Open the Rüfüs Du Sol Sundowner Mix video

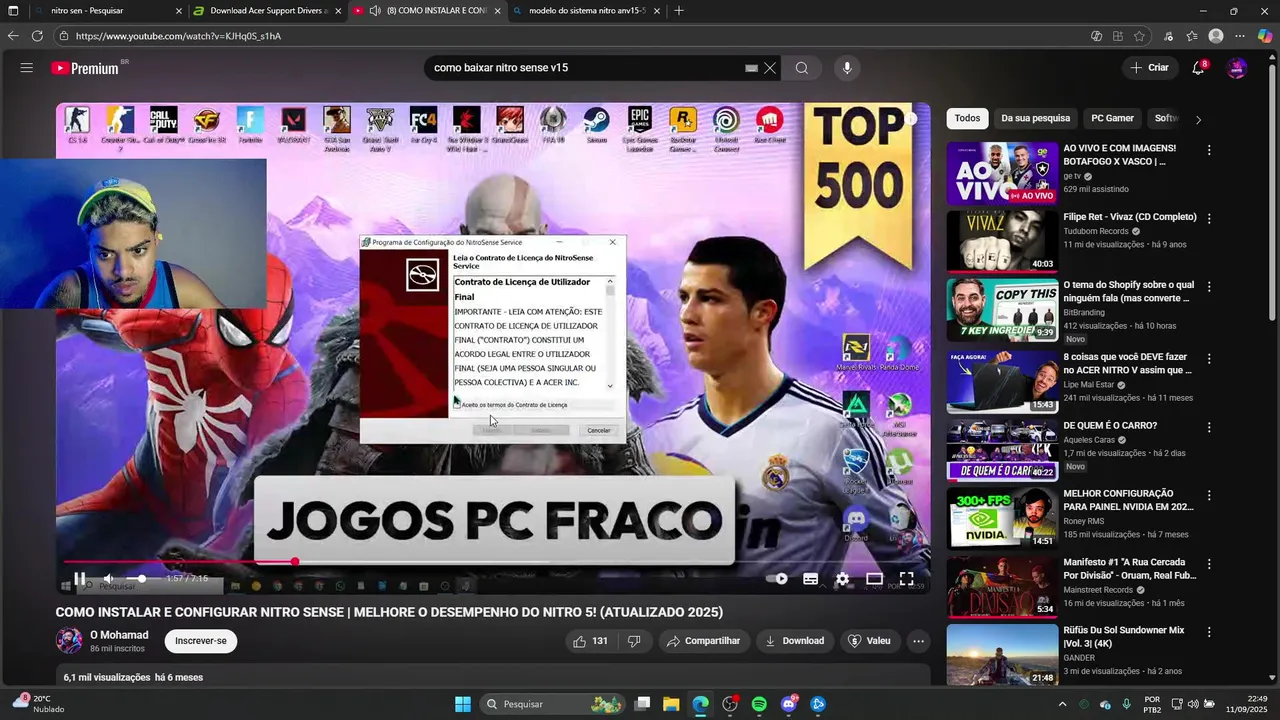point(1002,655)
